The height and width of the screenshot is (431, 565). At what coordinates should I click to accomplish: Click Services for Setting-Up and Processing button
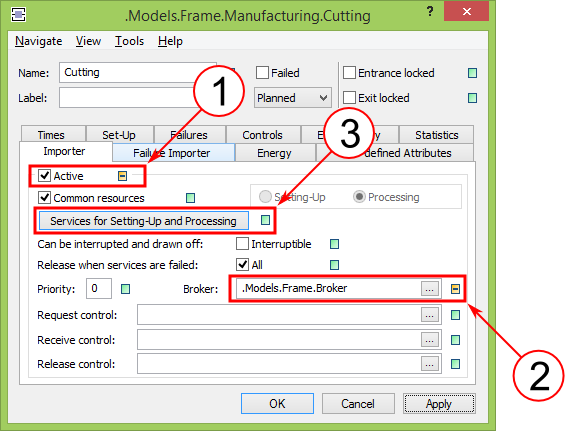(143, 221)
